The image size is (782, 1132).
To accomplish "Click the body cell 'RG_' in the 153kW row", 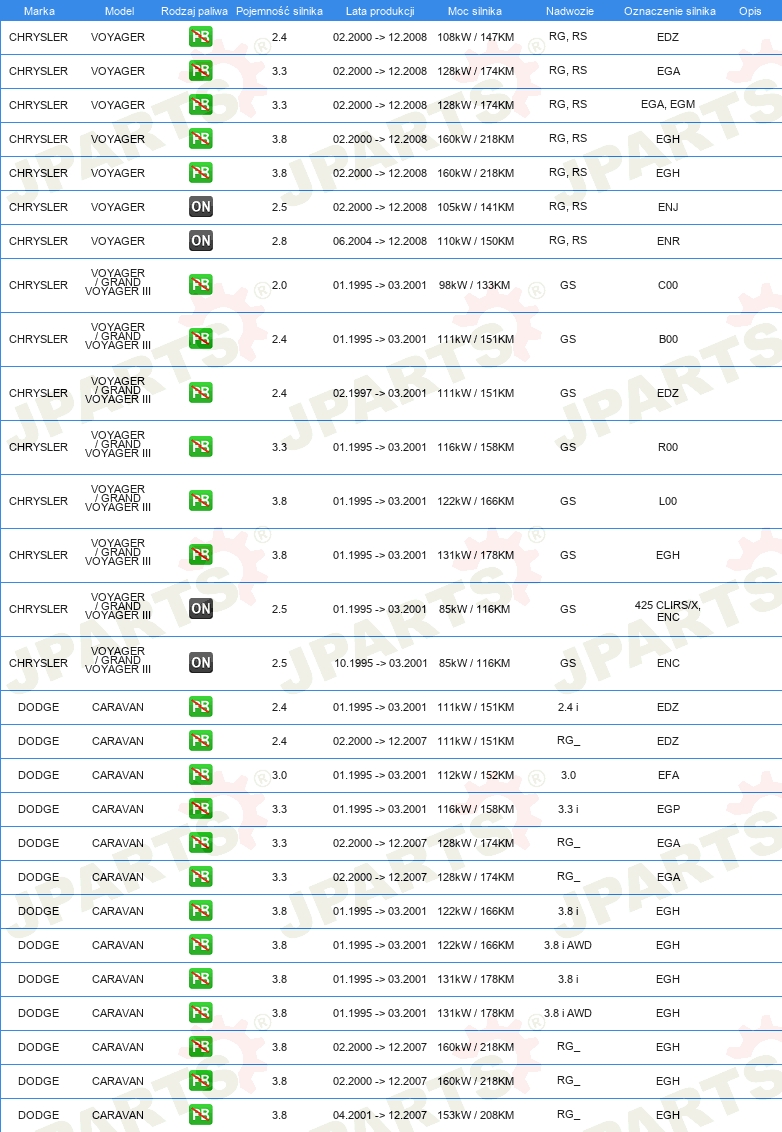I will coord(568,1115).
